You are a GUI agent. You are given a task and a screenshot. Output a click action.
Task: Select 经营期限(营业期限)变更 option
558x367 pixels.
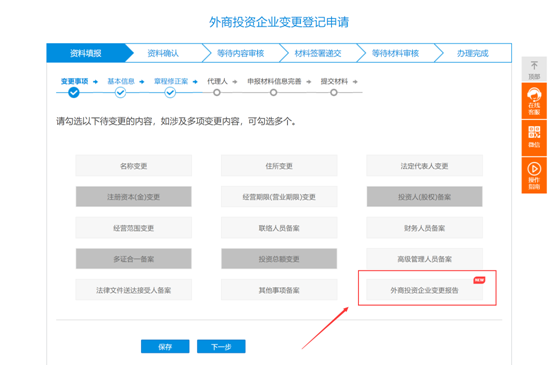[x=279, y=196]
